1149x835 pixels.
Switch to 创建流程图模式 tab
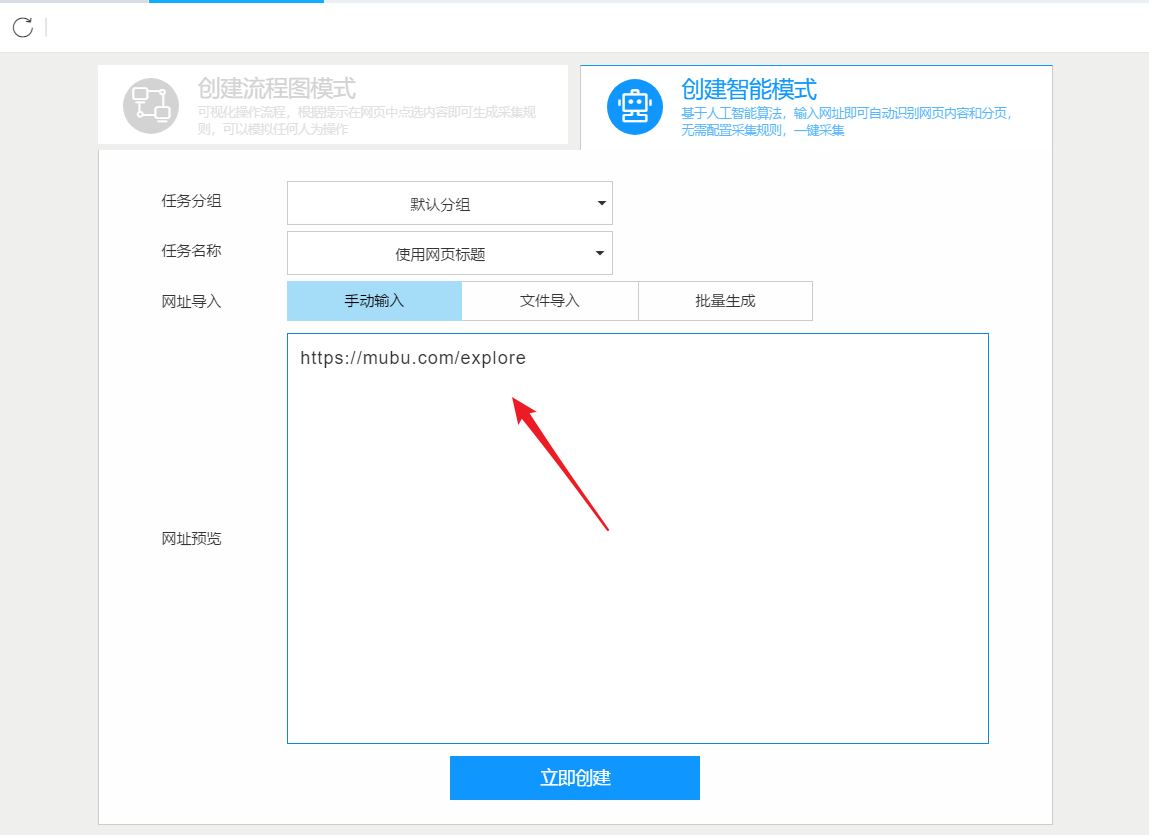276,89
